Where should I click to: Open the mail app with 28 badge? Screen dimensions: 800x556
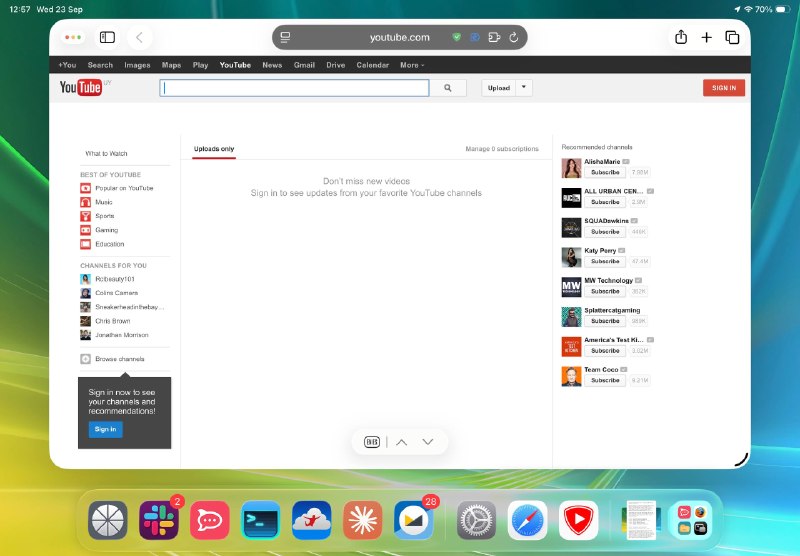tap(414, 520)
